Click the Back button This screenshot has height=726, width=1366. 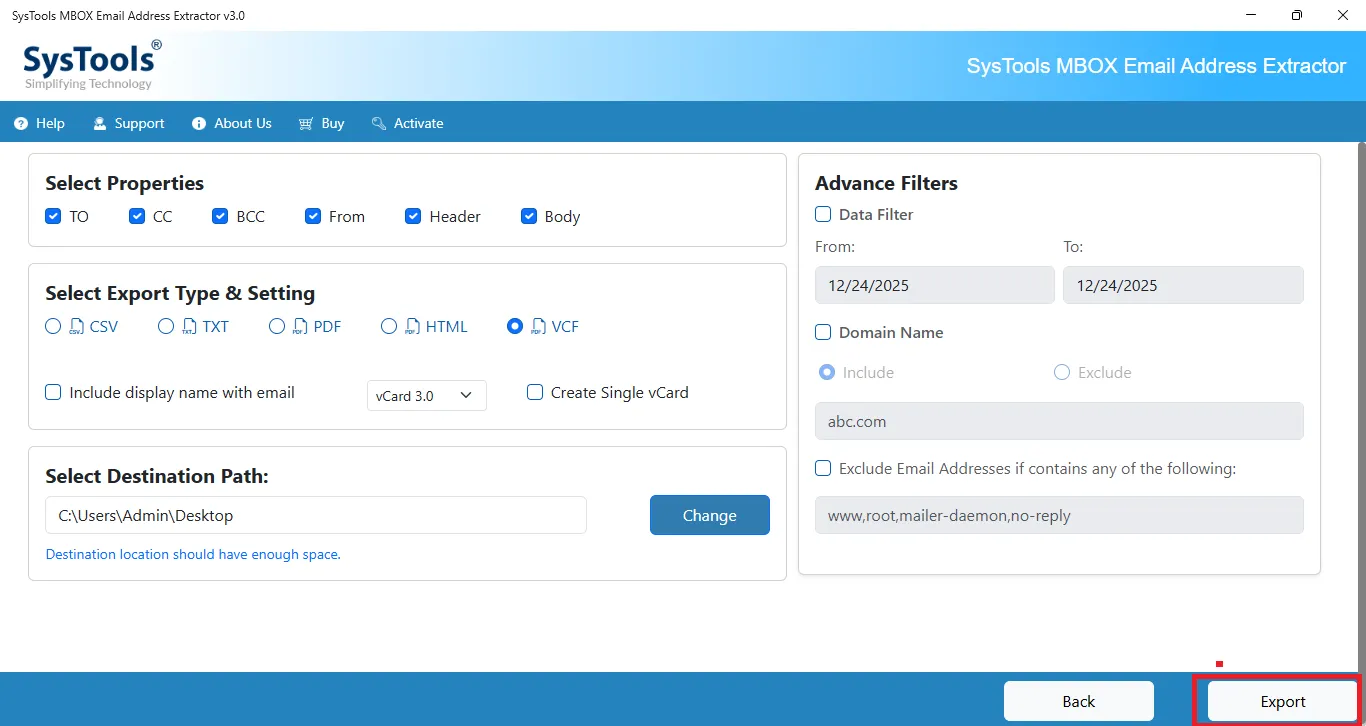(x=1079, y=701)
